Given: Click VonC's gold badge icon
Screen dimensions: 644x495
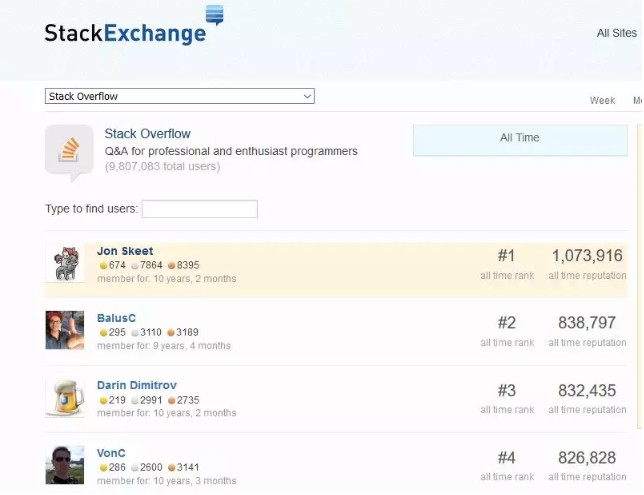Looking at the screenshot, I should (102, 466).
